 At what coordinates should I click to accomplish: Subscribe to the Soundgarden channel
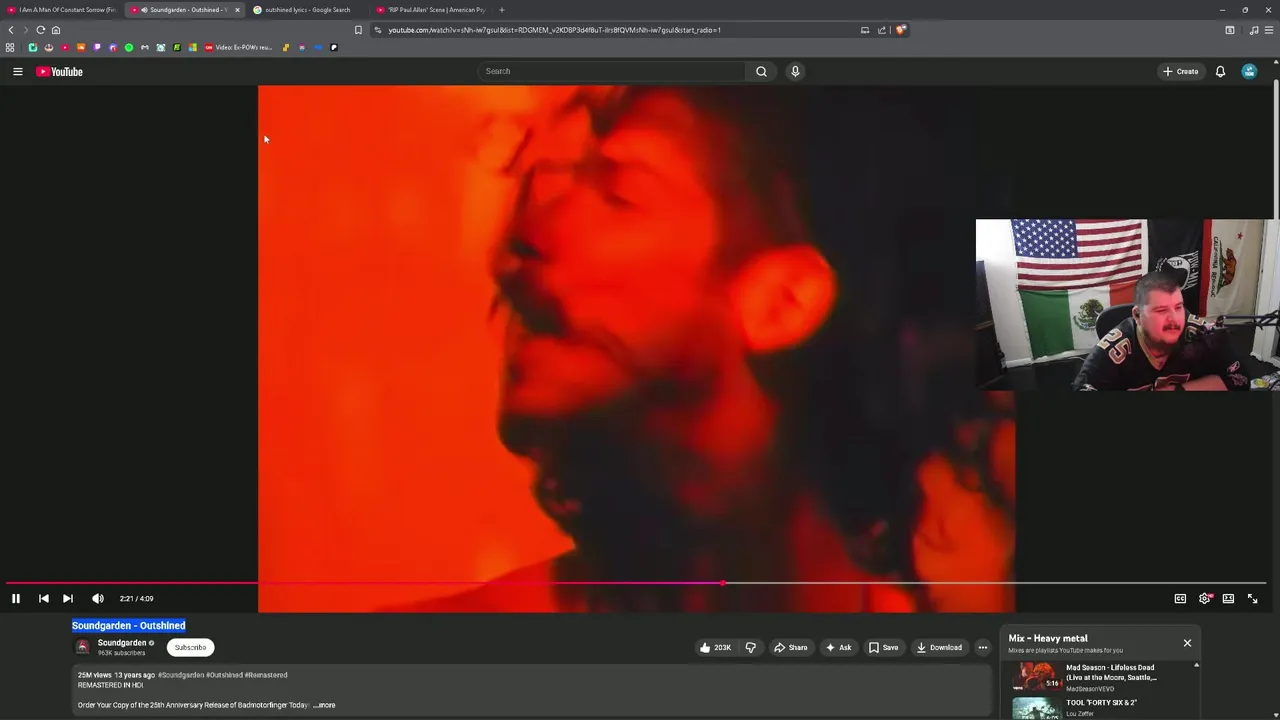point(190,647)
